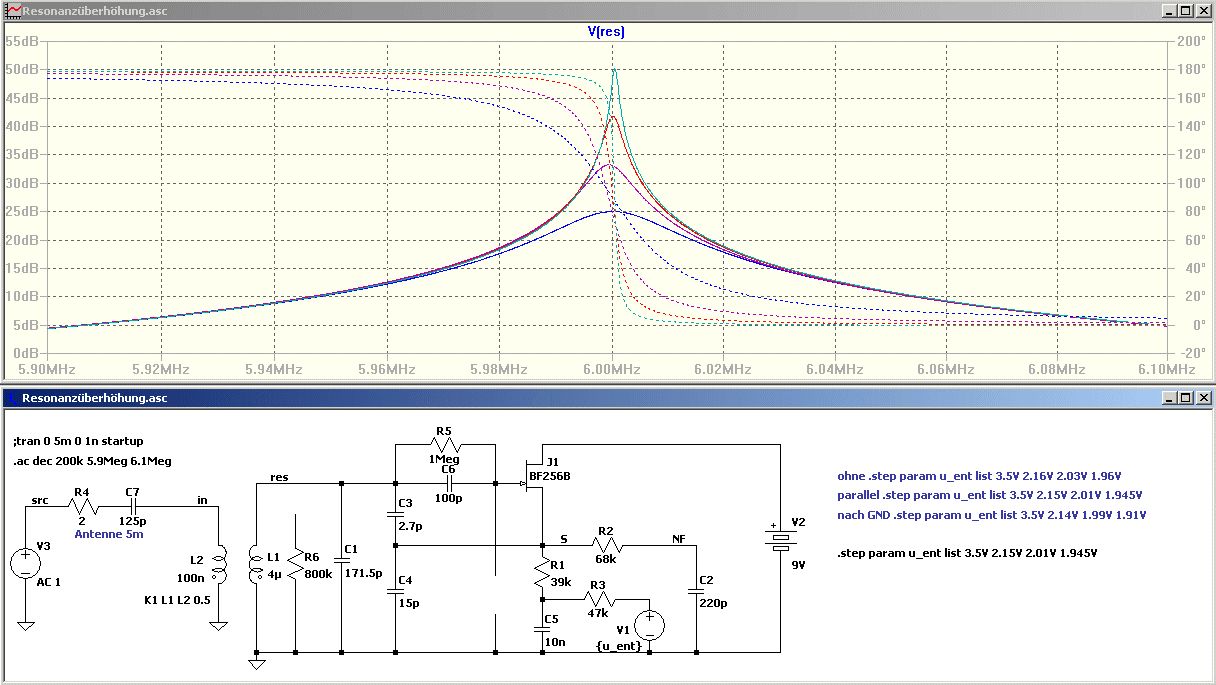The image size is (1216, 685).
Task: Select the V3 AC voltage source
Action: tap(26, 563)
